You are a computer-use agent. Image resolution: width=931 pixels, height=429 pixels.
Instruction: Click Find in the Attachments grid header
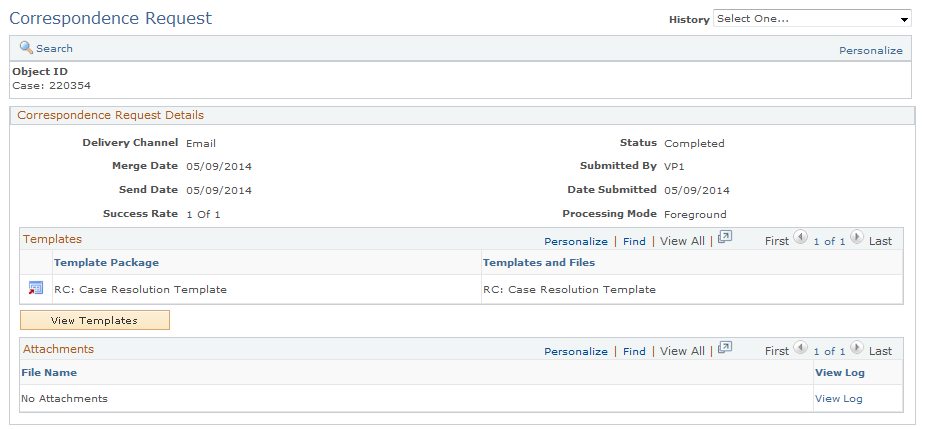click(634, 351)
